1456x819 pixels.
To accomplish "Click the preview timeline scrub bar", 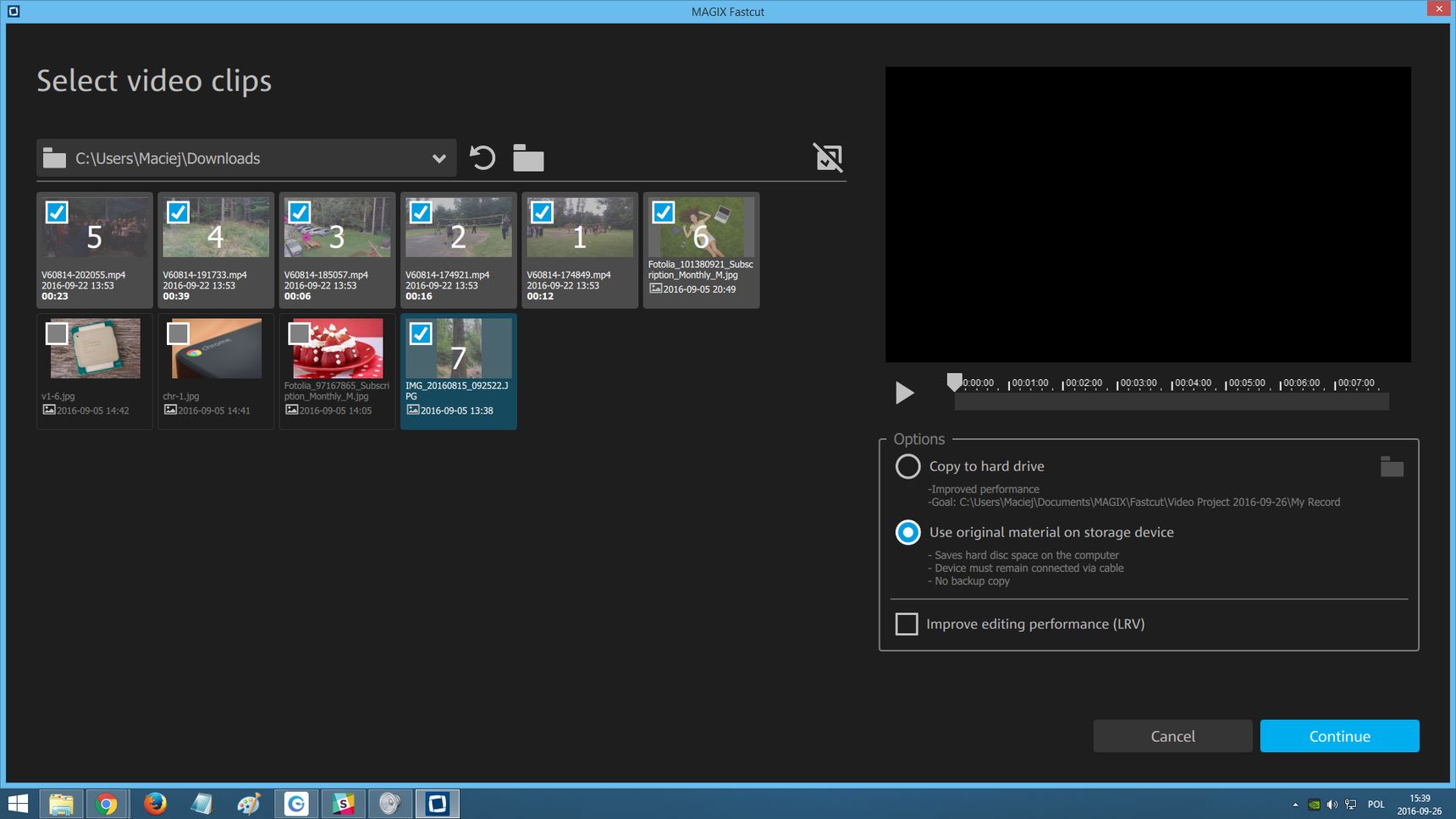I will point(1172,402).
